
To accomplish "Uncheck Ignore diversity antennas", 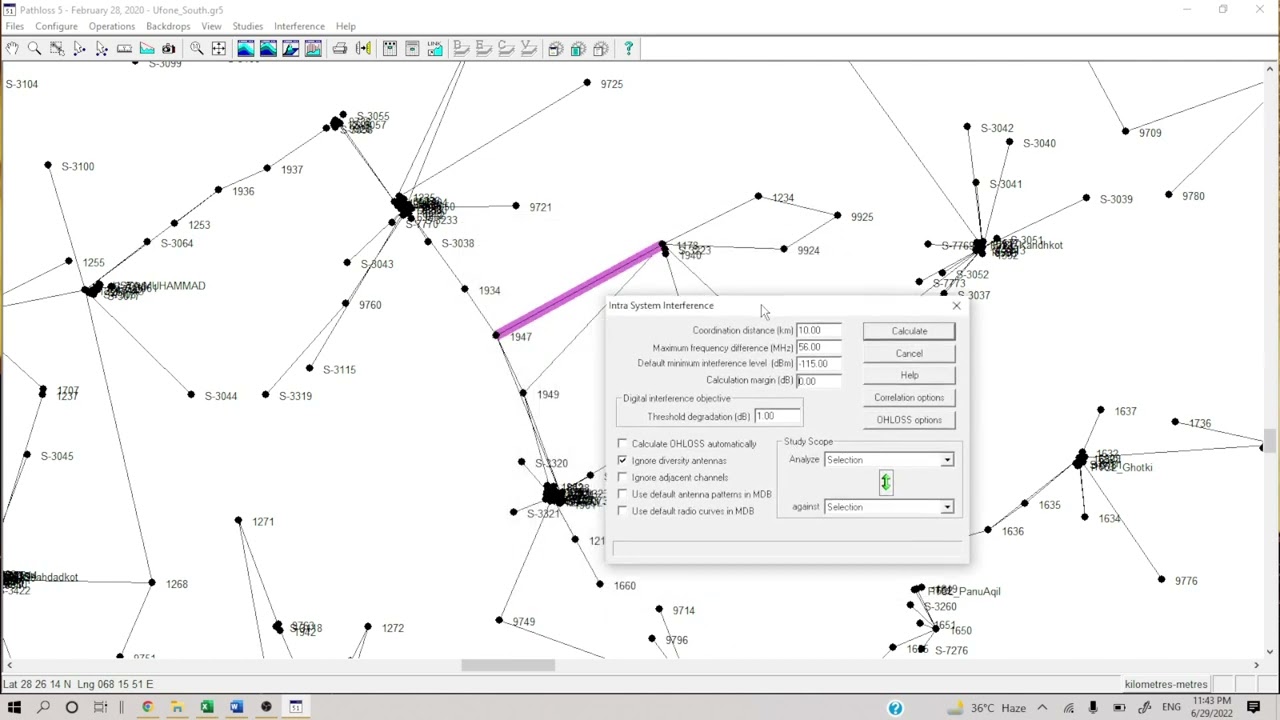I will point(622,460).
